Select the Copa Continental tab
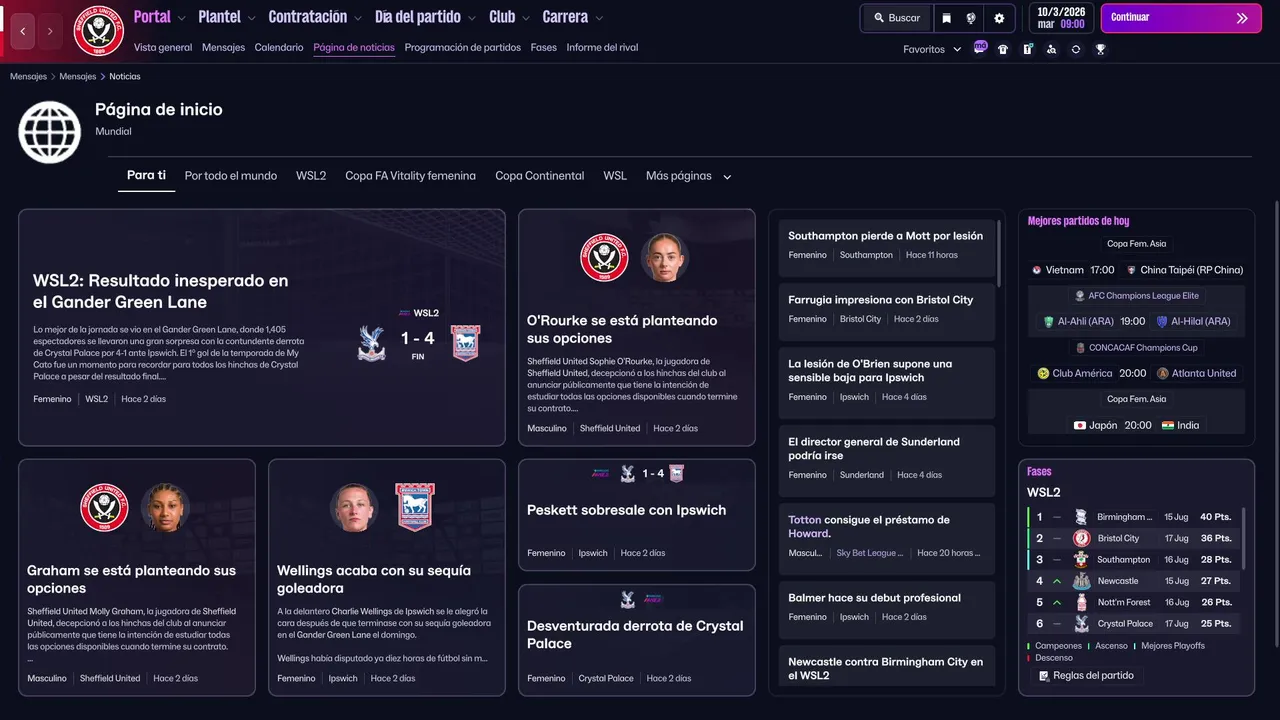 (x=539, y=176)
